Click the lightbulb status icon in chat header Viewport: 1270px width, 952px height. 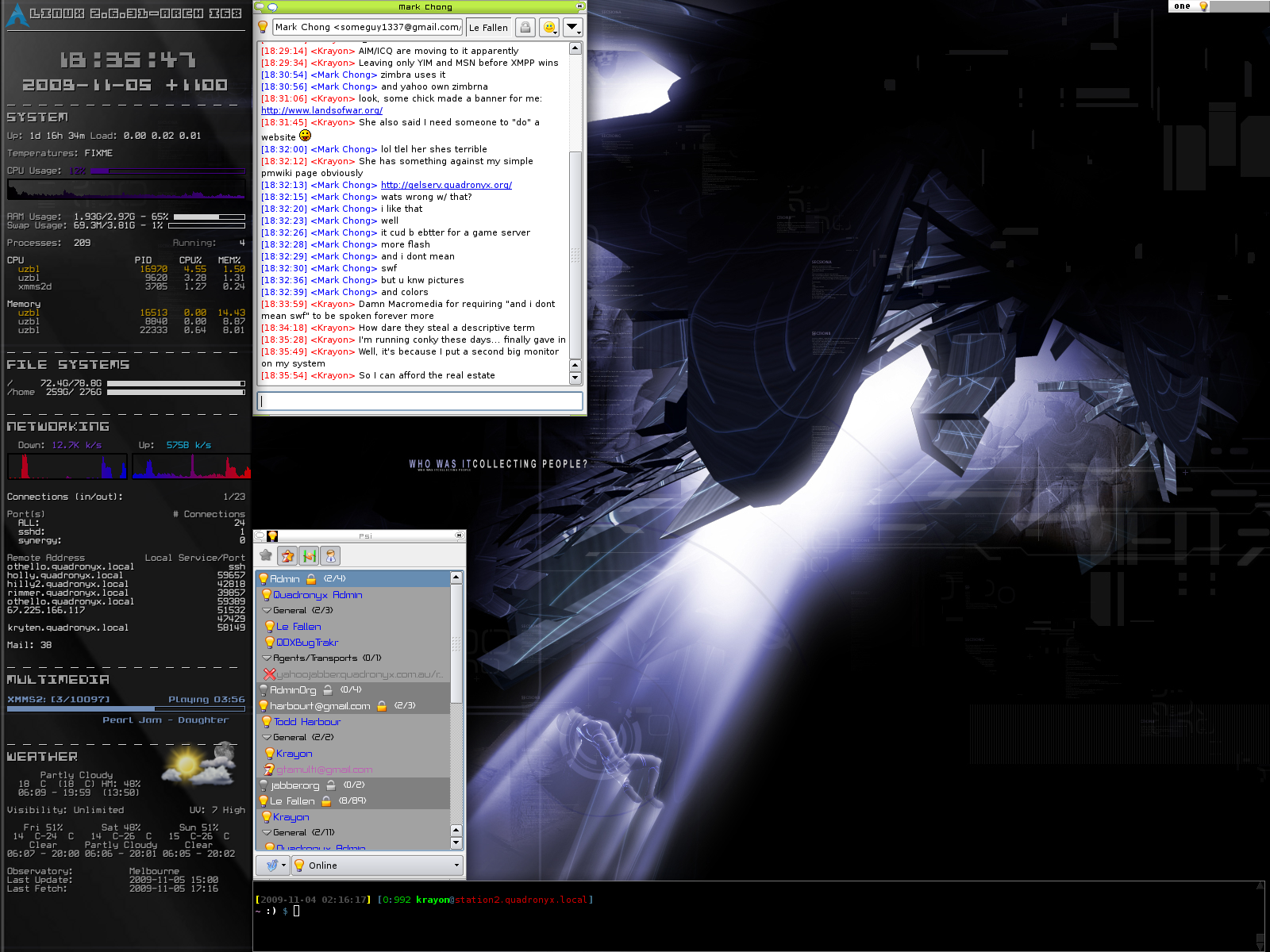coord(263,28)
